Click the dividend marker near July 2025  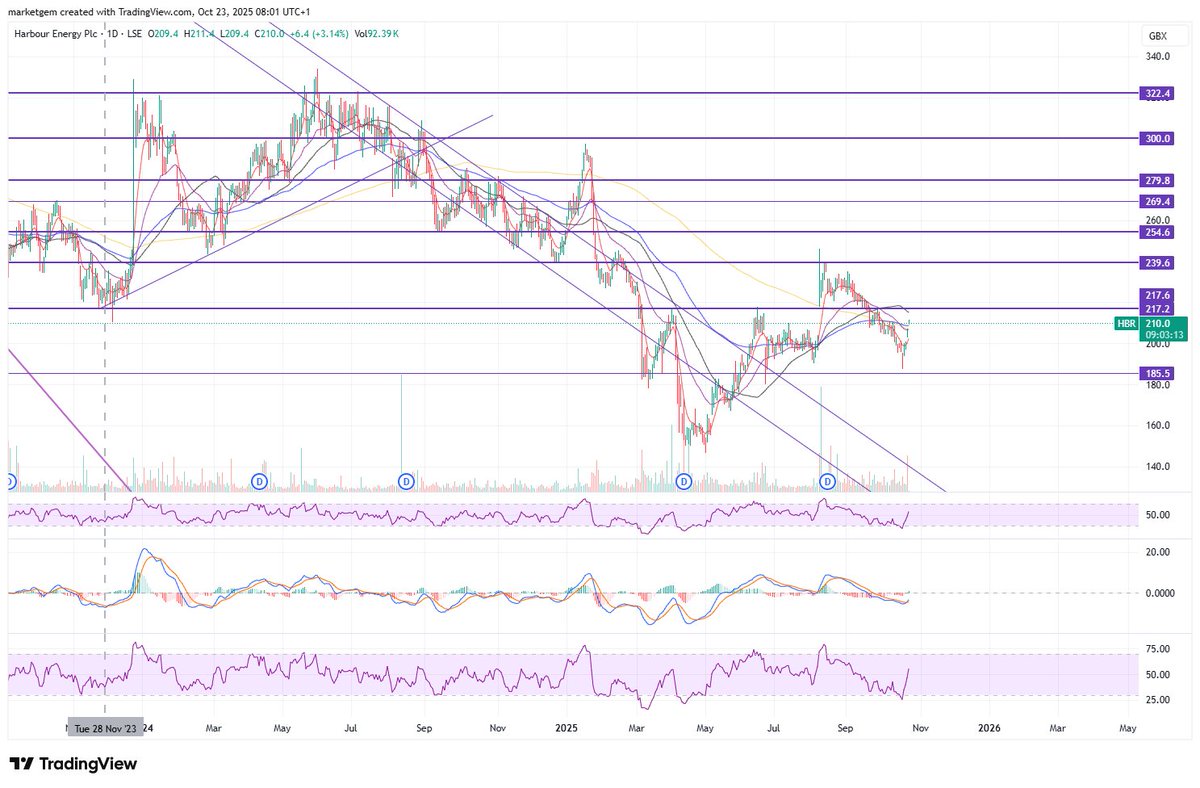pos(827,480)
